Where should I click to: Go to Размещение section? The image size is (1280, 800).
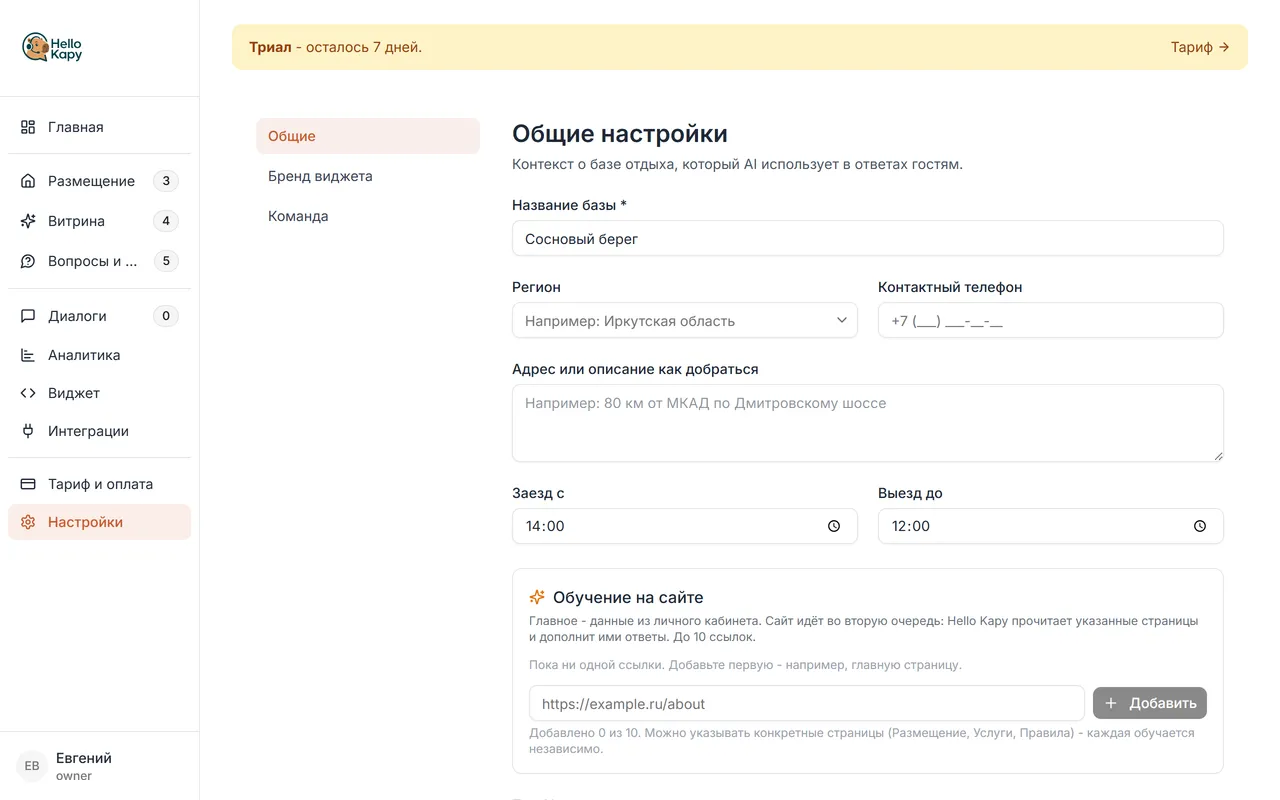click(x=99, y=181)
